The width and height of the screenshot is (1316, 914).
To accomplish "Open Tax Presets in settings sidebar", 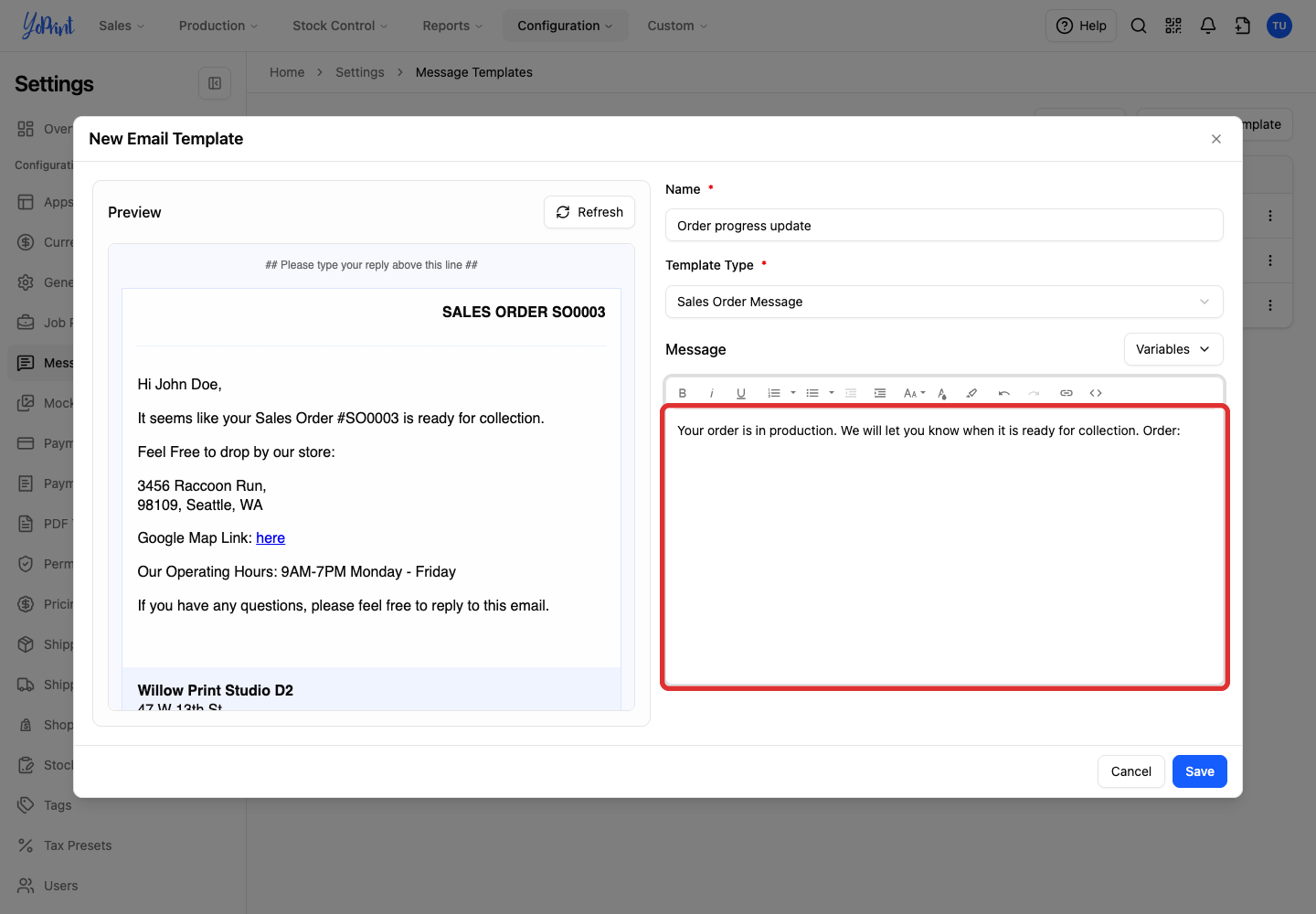I will point(78,845).
